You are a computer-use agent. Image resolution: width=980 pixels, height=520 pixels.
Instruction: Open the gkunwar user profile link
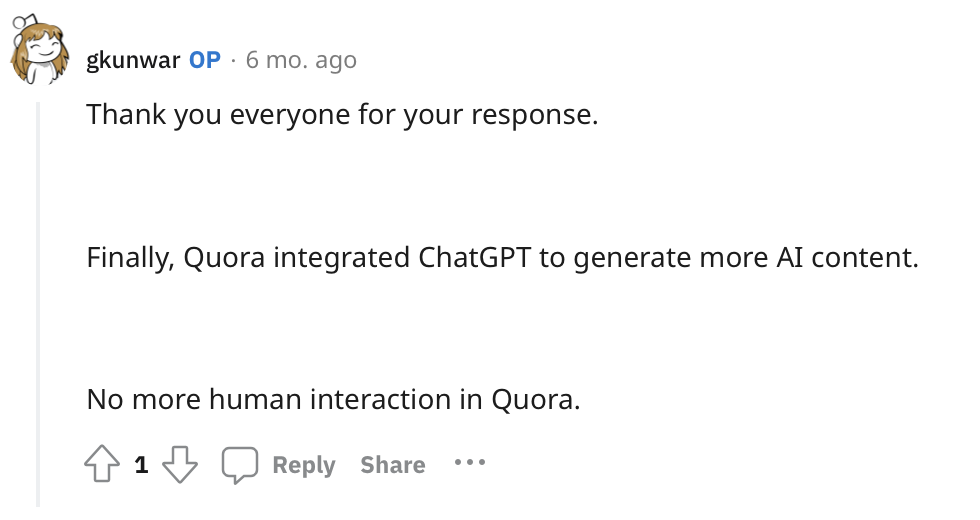(x=133, y=61)
